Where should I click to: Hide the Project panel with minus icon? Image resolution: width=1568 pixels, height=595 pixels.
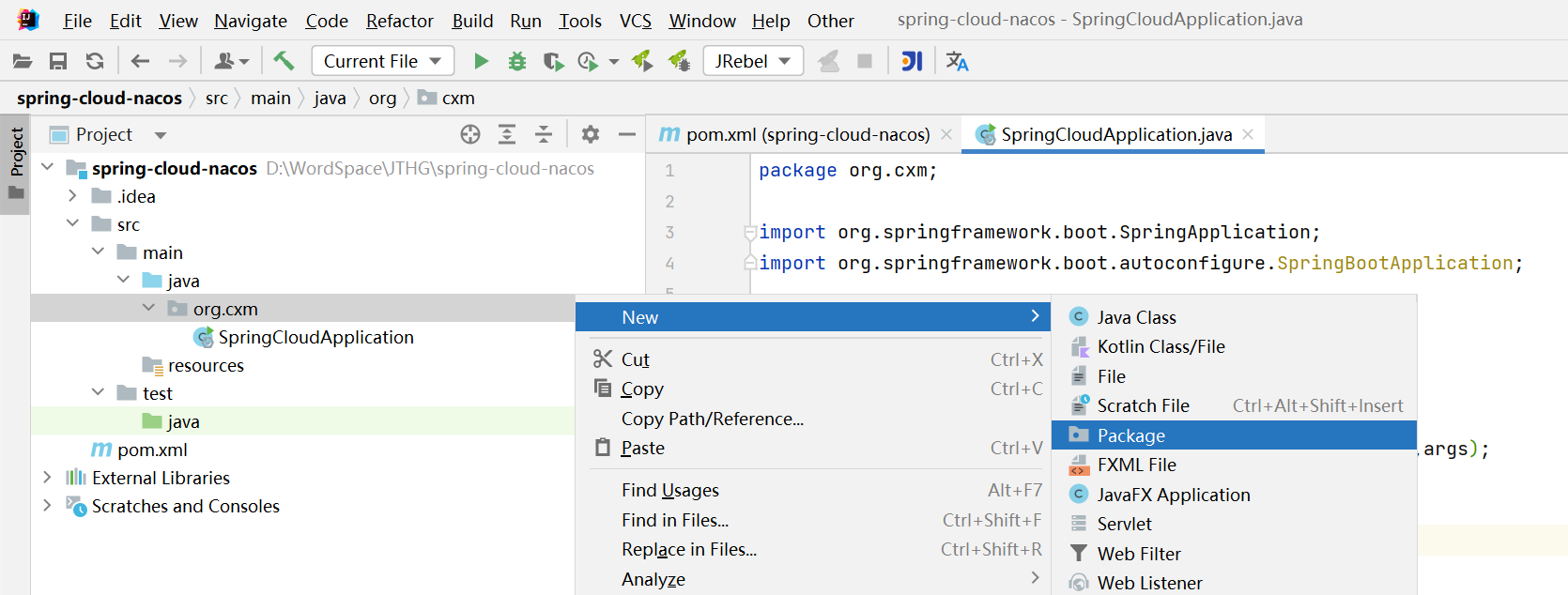627,134
